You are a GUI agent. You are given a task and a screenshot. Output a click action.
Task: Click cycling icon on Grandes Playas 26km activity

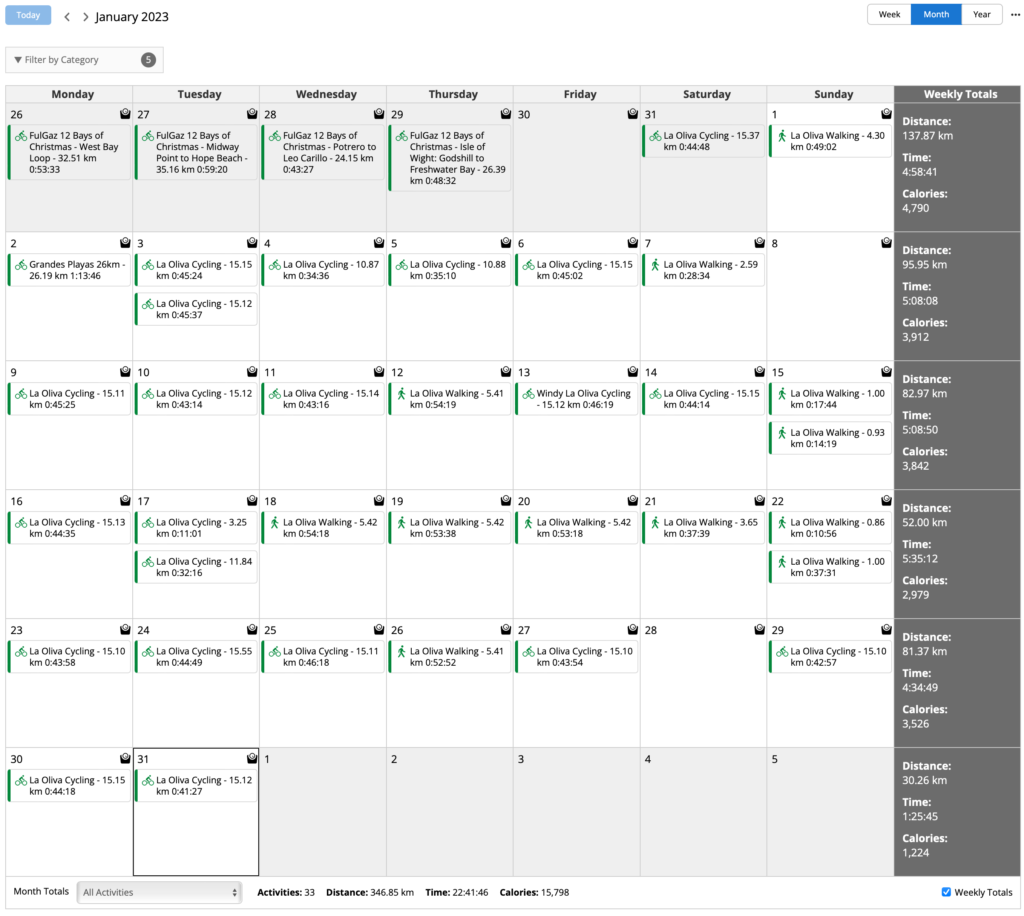click(x=21, y=265)
